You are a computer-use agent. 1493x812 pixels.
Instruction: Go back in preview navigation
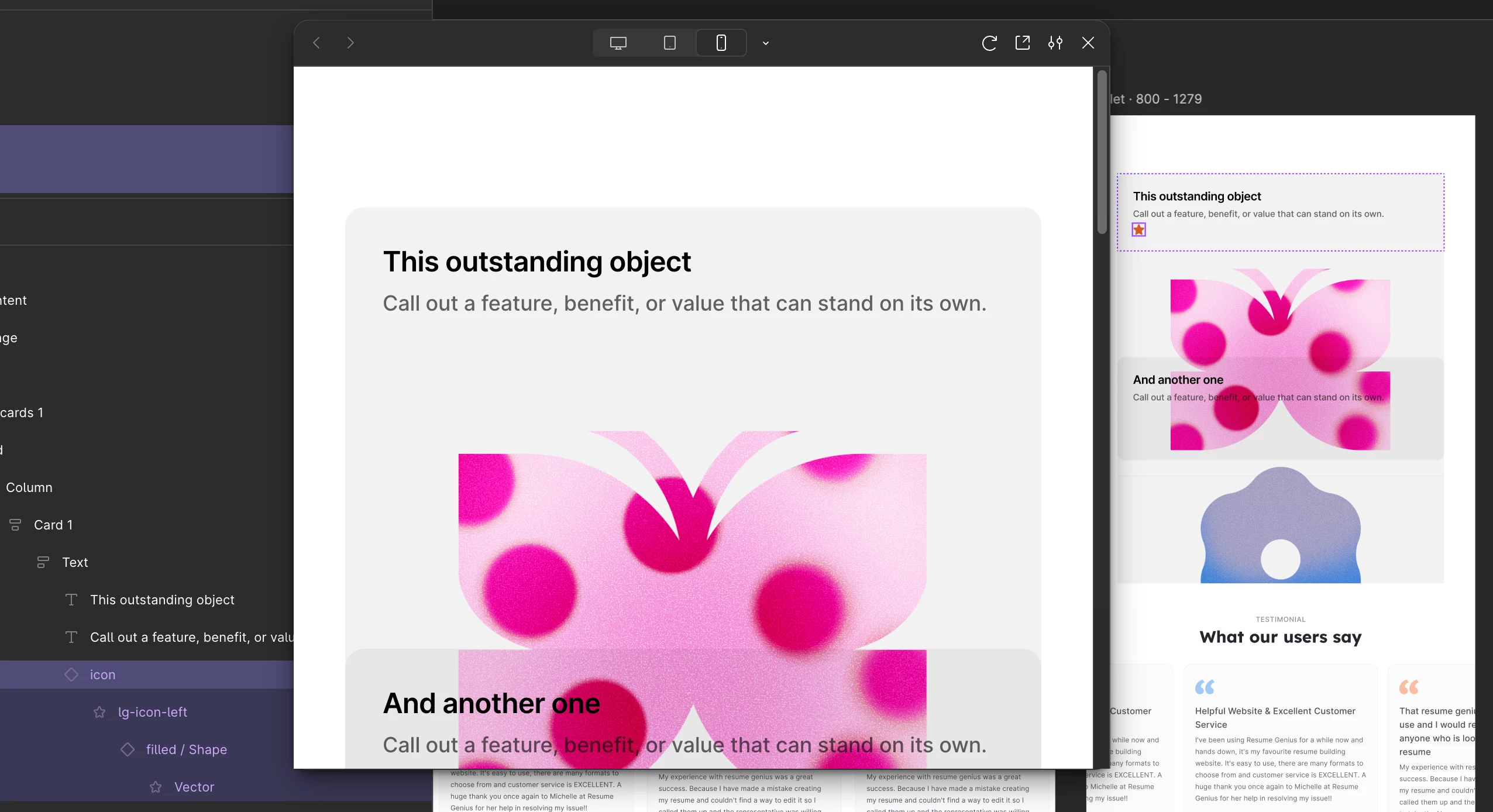coord(317,43)
